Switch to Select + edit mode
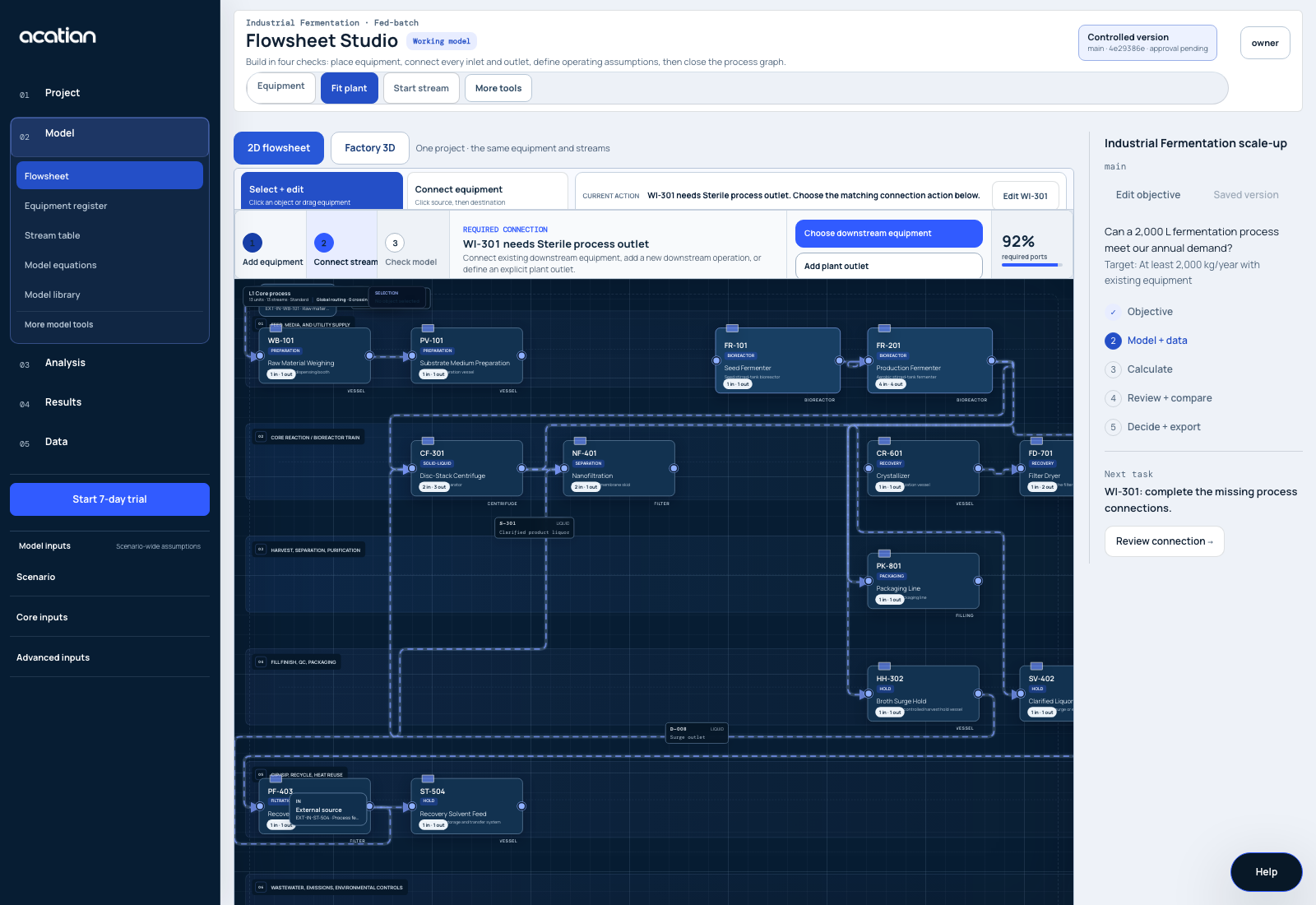 click(322, 191)
